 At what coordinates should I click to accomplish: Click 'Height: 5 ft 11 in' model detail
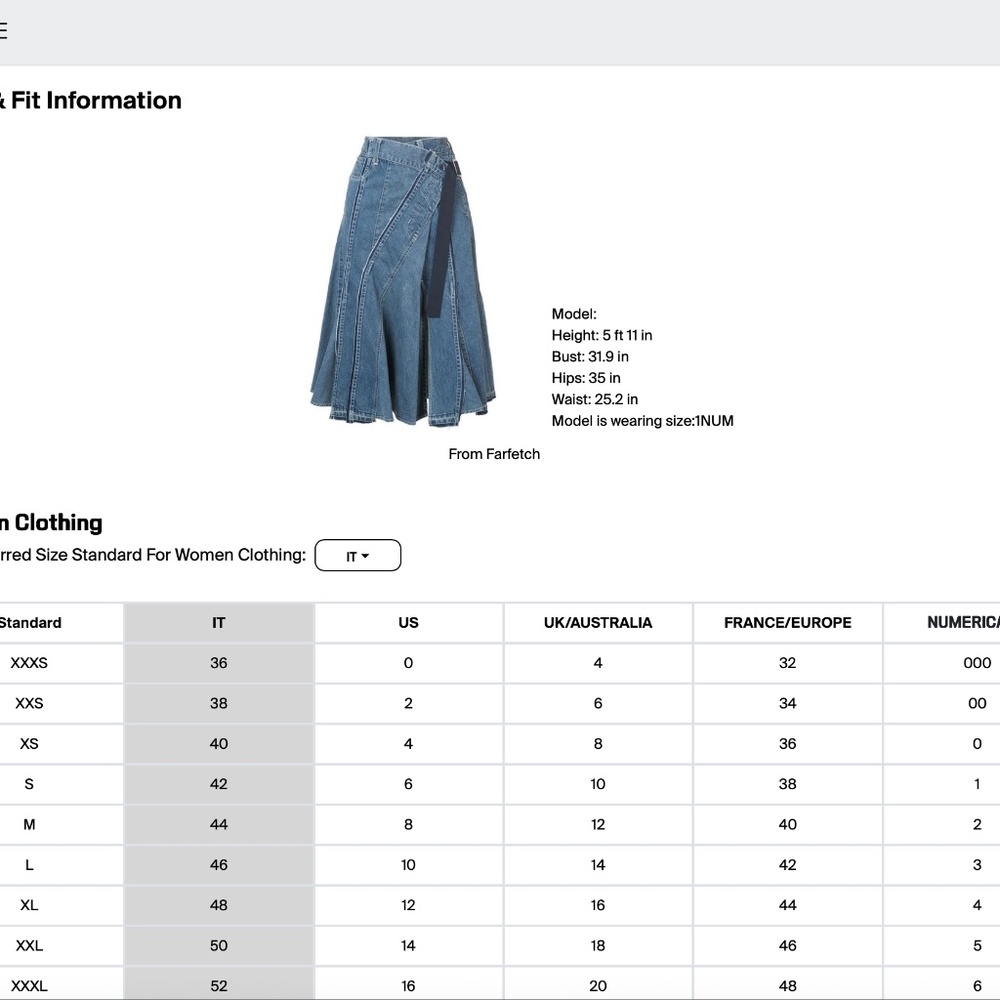point(602,335)
